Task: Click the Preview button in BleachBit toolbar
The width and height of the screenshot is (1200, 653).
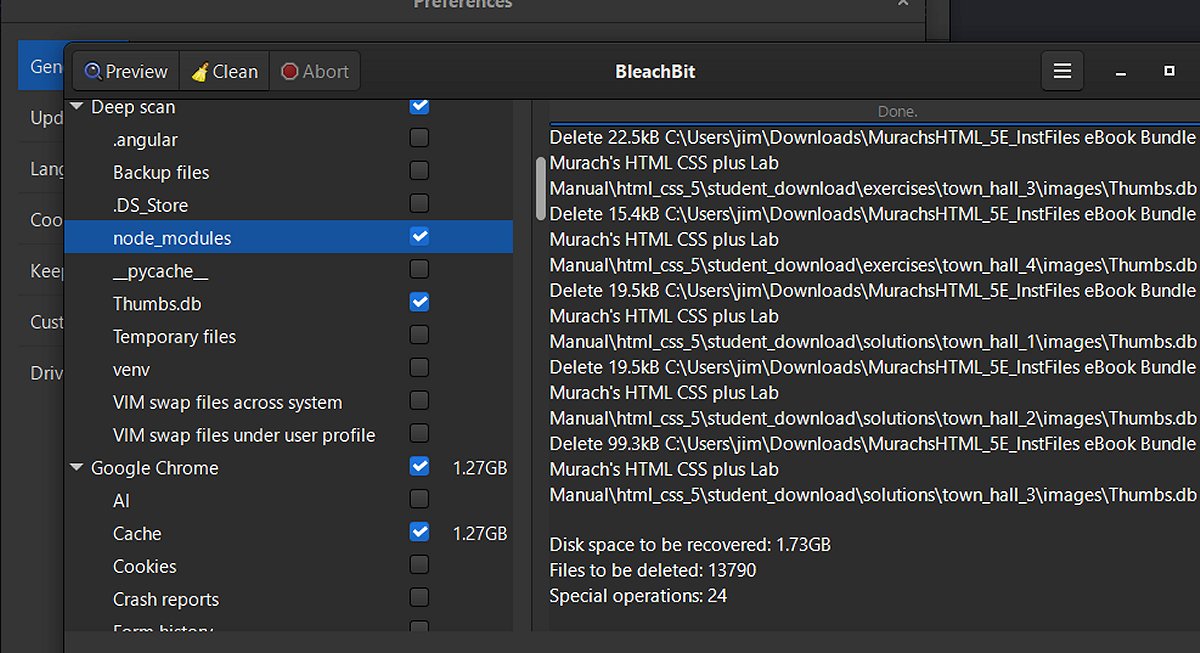Action: coord(126,71)
